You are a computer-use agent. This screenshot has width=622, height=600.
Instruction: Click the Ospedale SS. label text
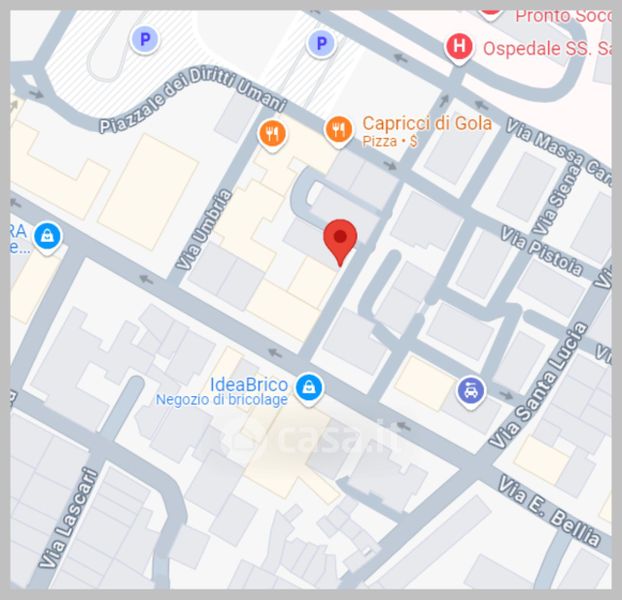[547, 49]
